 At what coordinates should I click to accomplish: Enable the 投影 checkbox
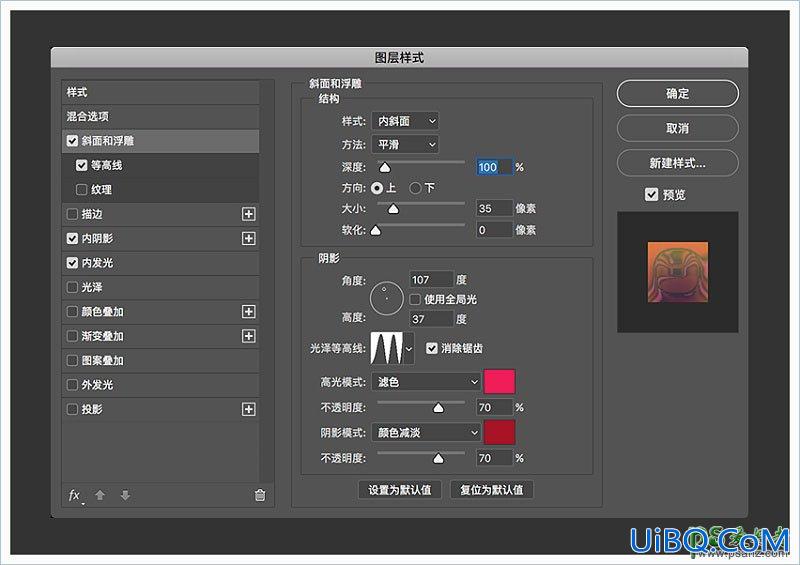[72, 409]
